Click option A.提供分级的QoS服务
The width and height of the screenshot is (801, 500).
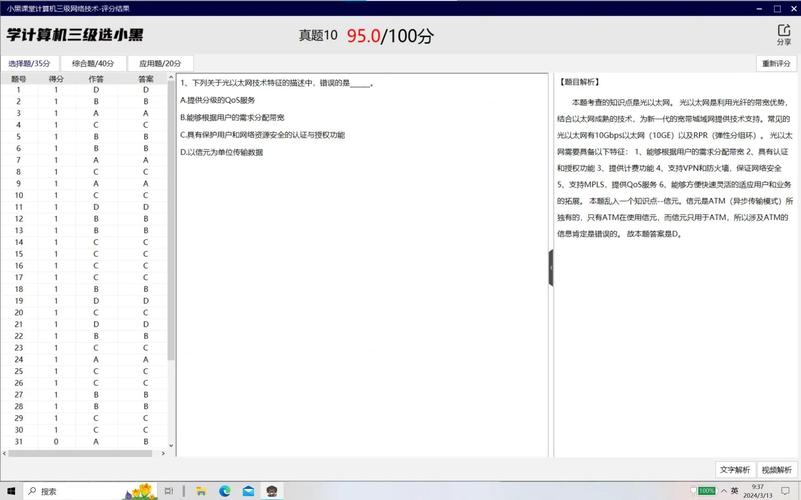click(218, 100)
